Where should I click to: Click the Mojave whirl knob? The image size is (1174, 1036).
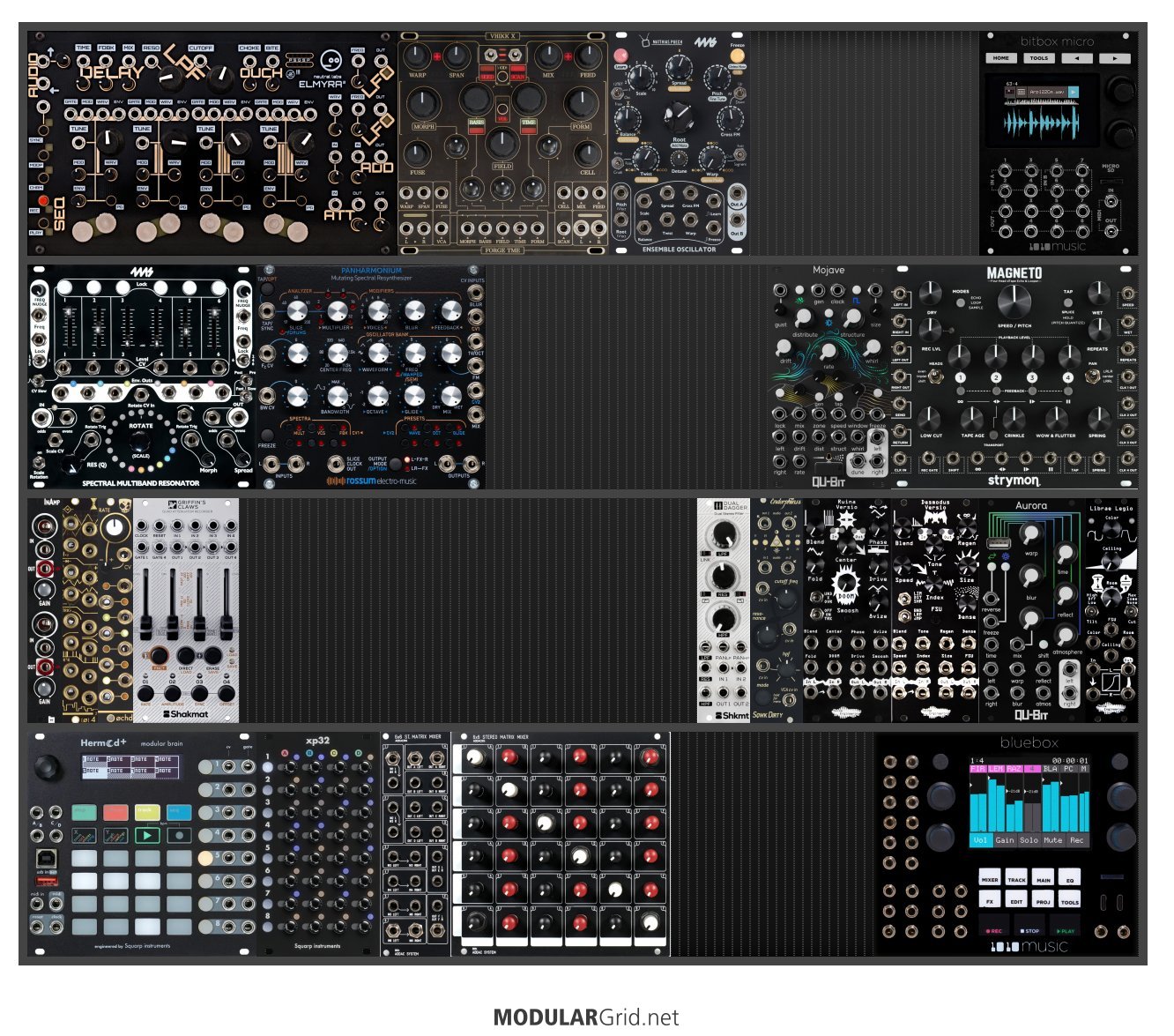[872, 348]
